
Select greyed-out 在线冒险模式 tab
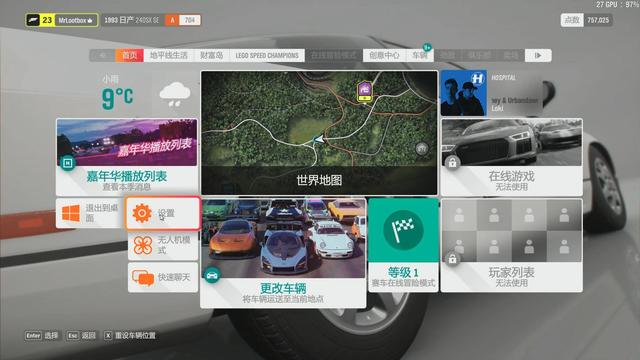click(x=333, y=56)
